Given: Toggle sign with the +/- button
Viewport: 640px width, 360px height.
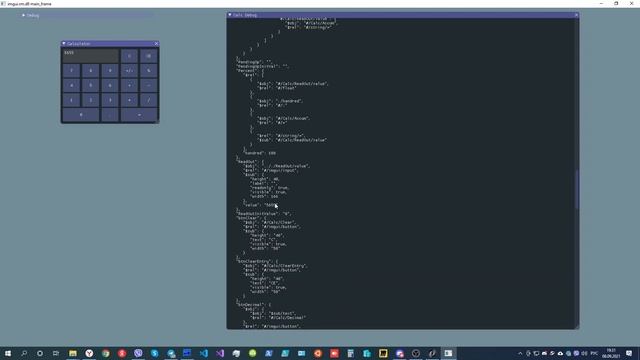Looking at the screenshot, I should [129, 71].
